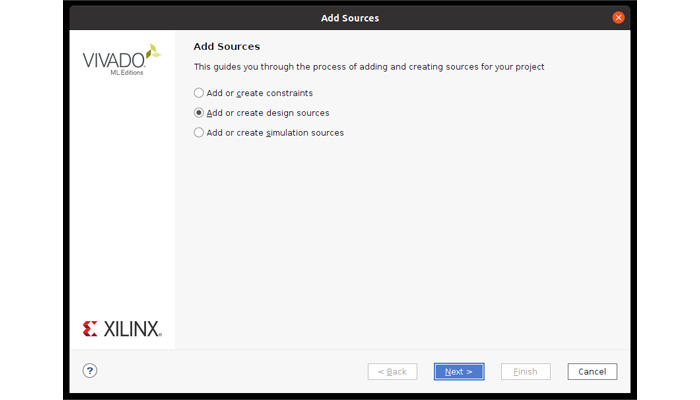Select the Add or create simulation sources radio button

tap(199, 133)
